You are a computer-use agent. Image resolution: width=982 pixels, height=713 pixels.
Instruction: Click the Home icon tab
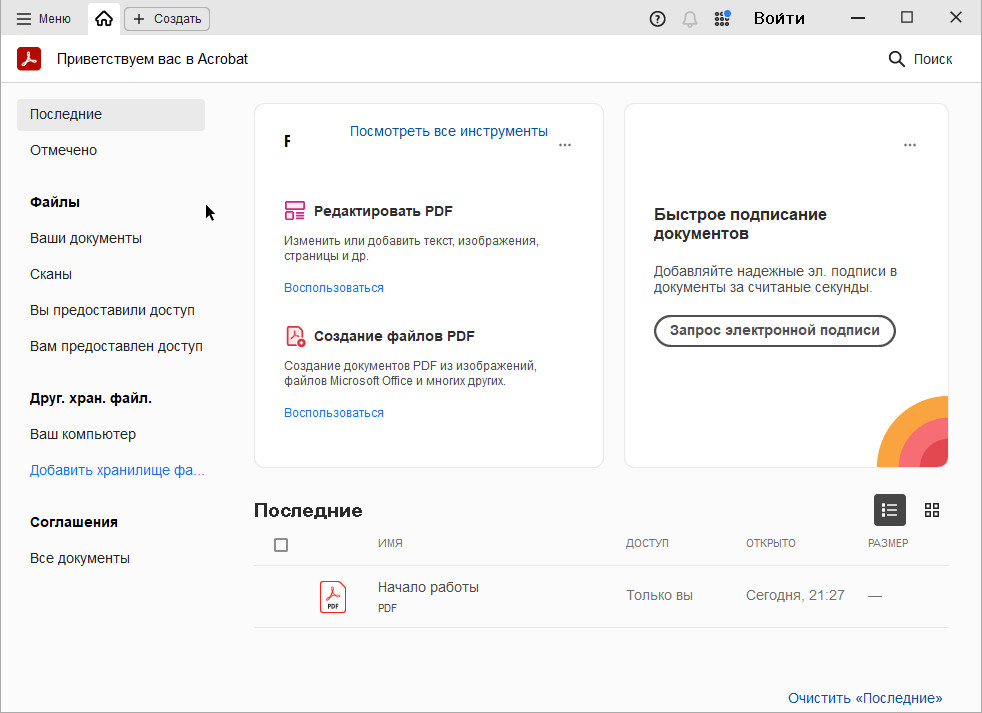click(104, 18)
